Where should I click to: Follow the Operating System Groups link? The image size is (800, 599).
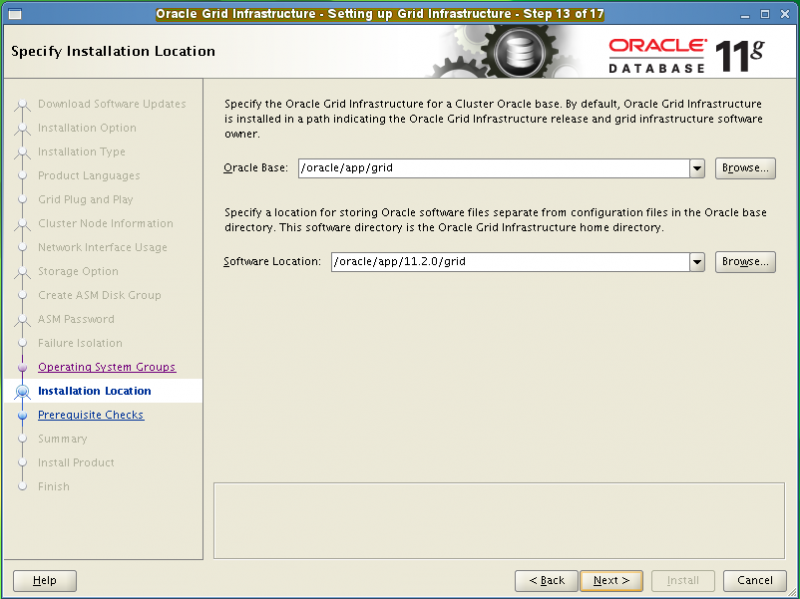[x=107, y=367]
